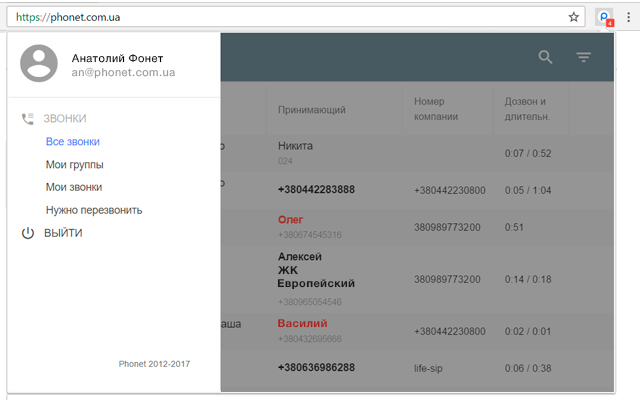Open the filter icon in header
Image resolution: width=640 pixels, height=400 pixels.
[x=584, y=57]
